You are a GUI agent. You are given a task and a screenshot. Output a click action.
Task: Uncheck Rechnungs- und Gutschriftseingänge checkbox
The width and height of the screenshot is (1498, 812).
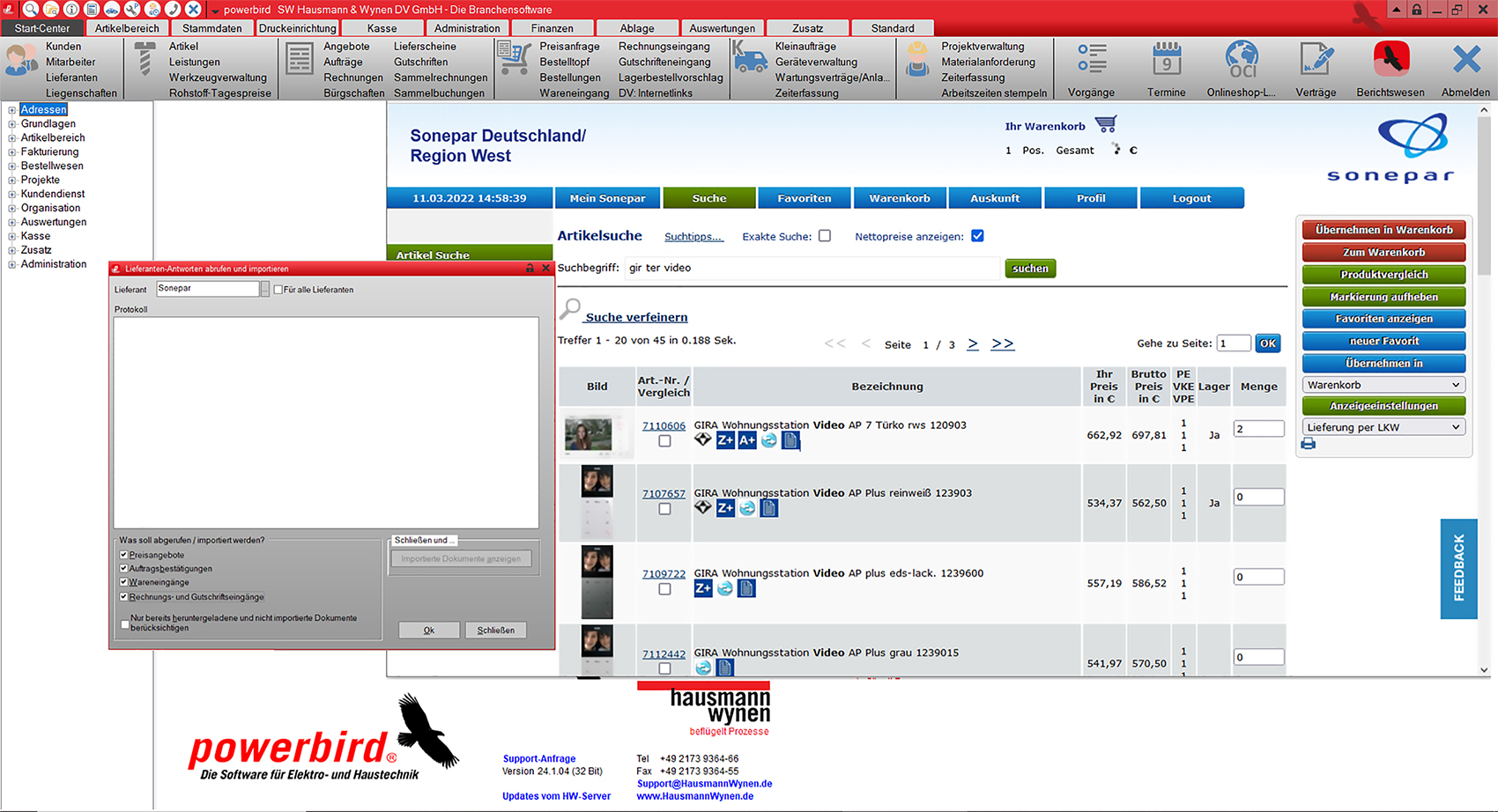tap(124, 597)
